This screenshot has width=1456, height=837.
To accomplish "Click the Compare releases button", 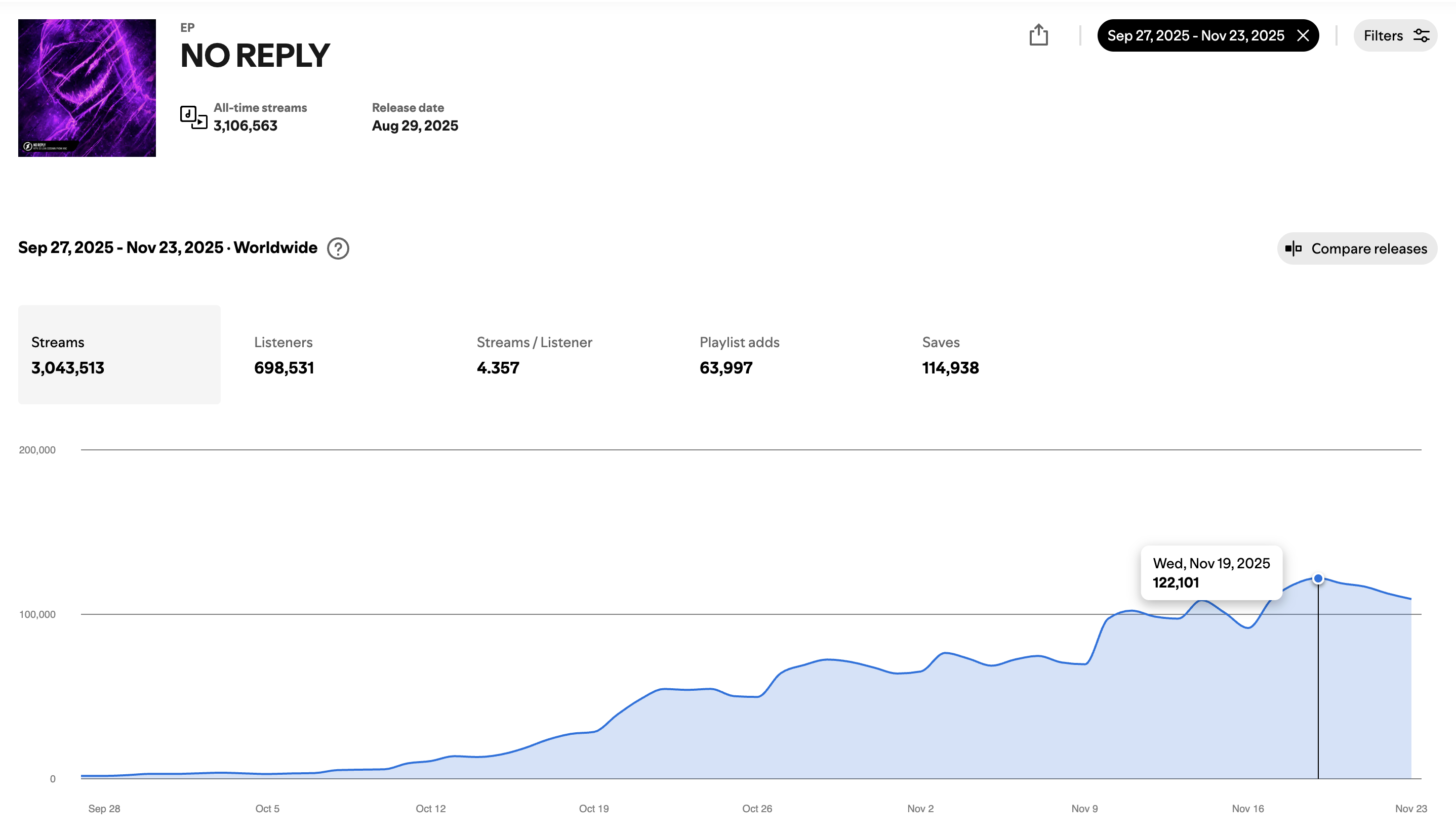I will click(x=1357, y=248).
